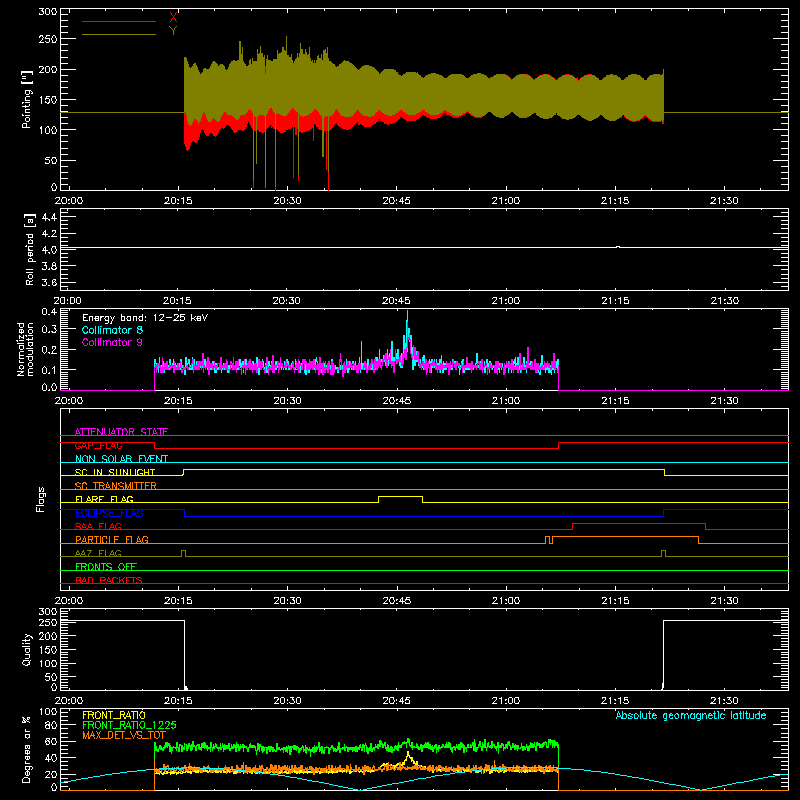This screenshot has height=800, width=800.
Task: Click the Roll period axis title
Action: [x=30, y=249]
